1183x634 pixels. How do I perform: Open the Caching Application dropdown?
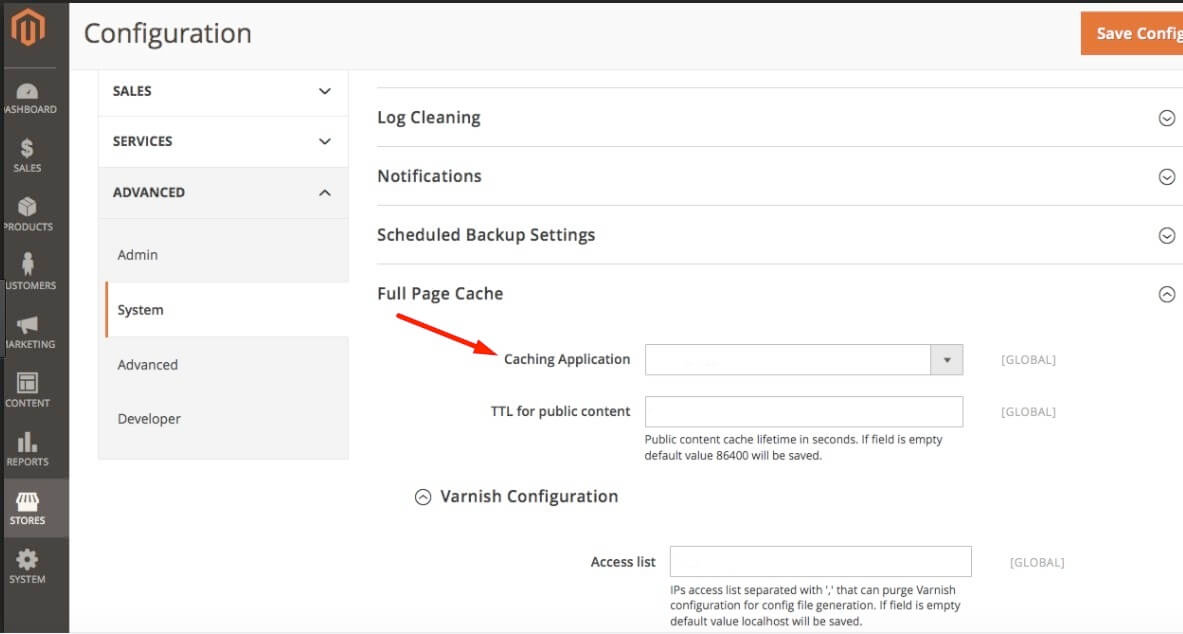[x=804, y=360]
